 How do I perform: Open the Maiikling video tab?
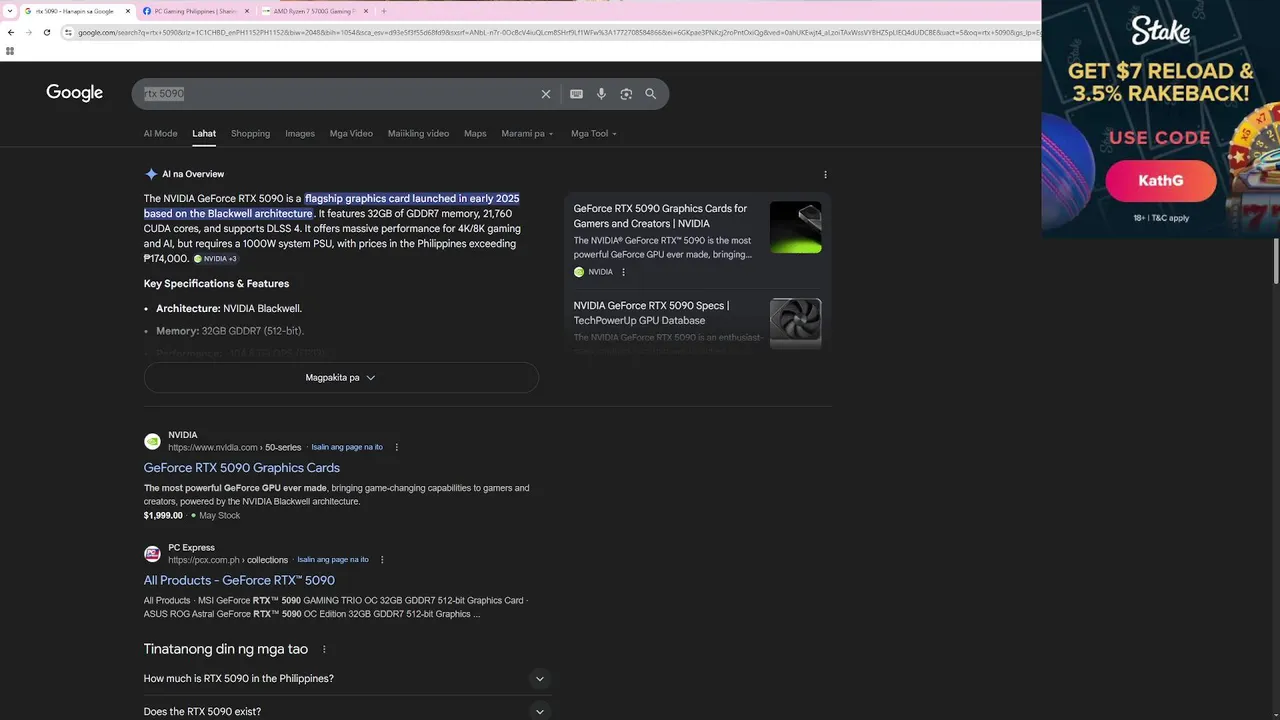click(418, 133)
